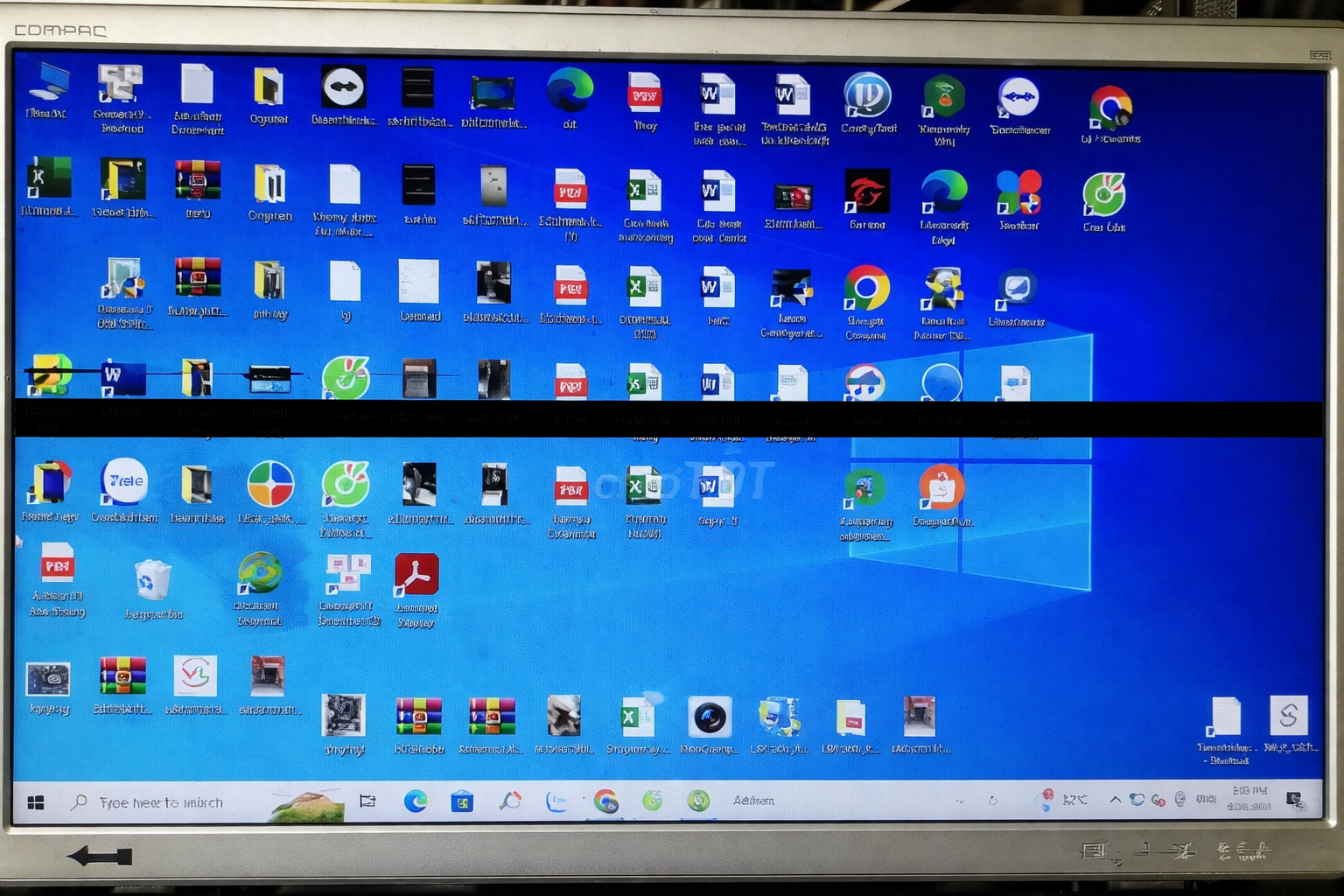Open the notification center icon
Screen dimensions: 1344x896
[x=1294, y=799]
